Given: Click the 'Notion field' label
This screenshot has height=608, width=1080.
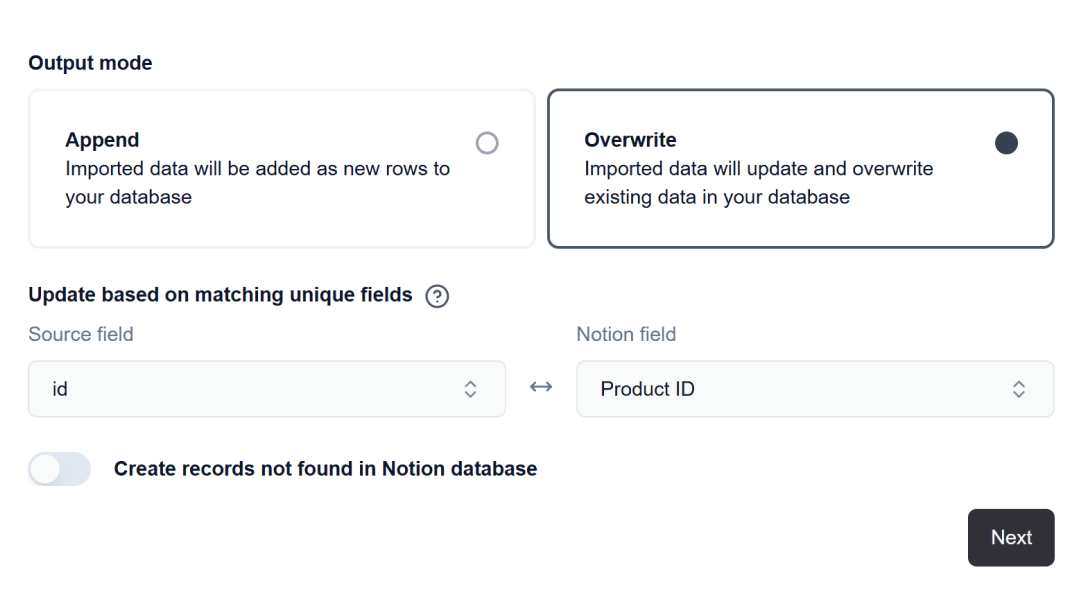Looking at the screenshot, I should pyautogui.click(x=626, y=335).
